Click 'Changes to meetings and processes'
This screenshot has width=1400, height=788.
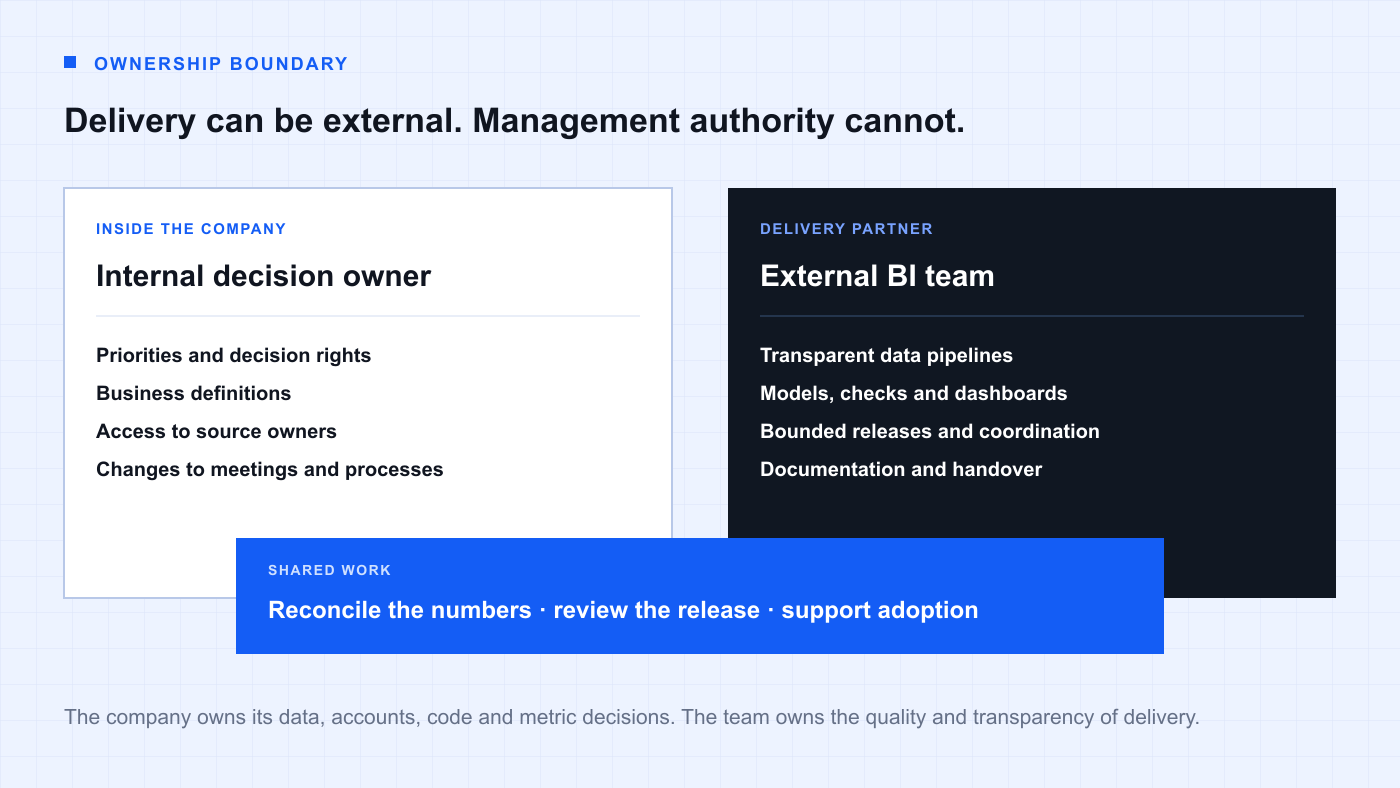pyautogui.click(x=269, y=470)
